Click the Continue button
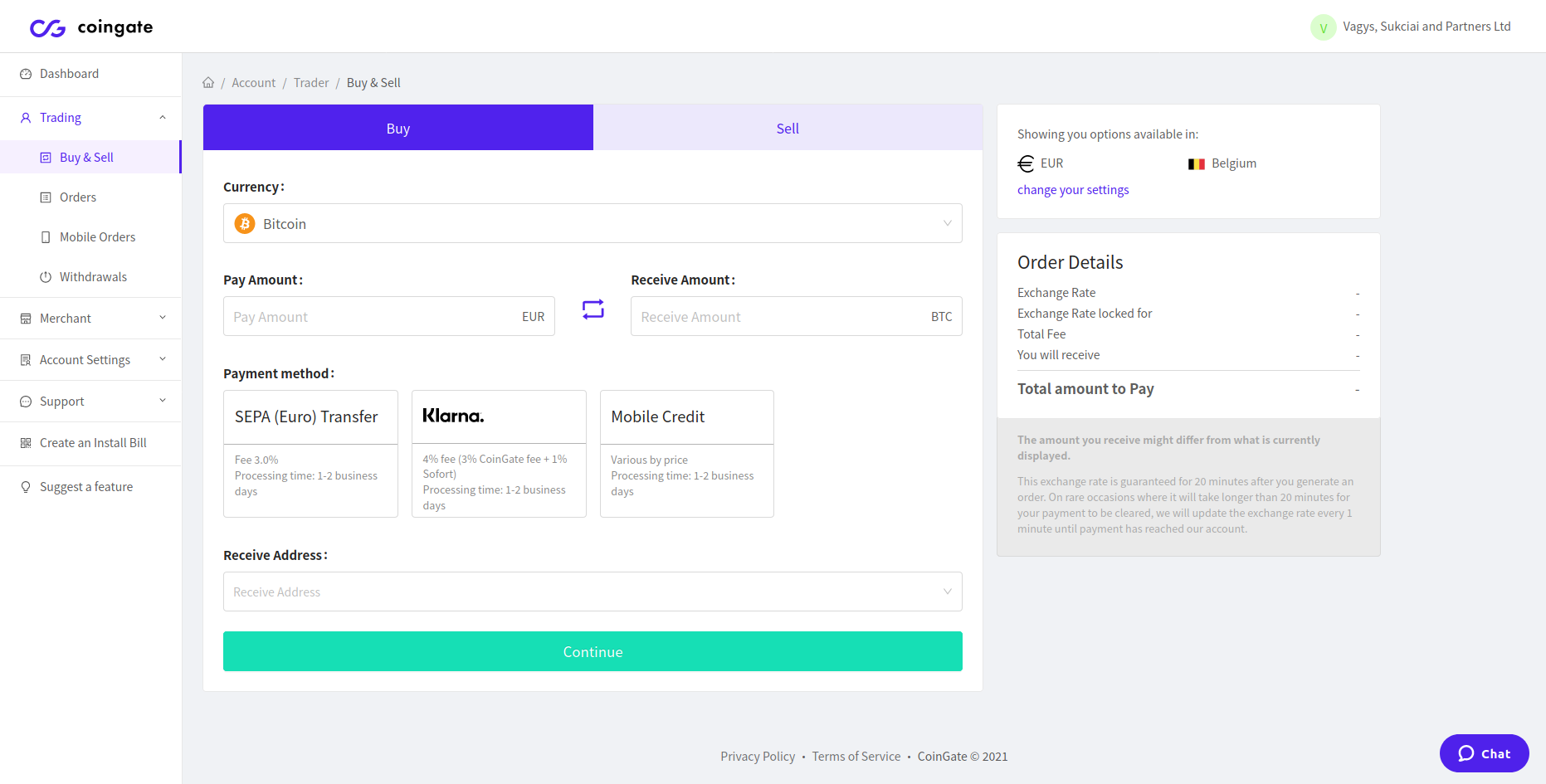The image size is (1546, 784). coord(593,651)
